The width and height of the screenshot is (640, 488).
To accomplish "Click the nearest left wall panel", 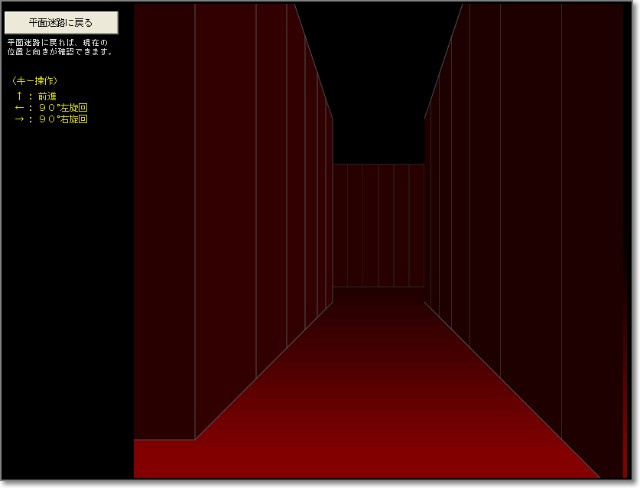I will tap(164, 220).
